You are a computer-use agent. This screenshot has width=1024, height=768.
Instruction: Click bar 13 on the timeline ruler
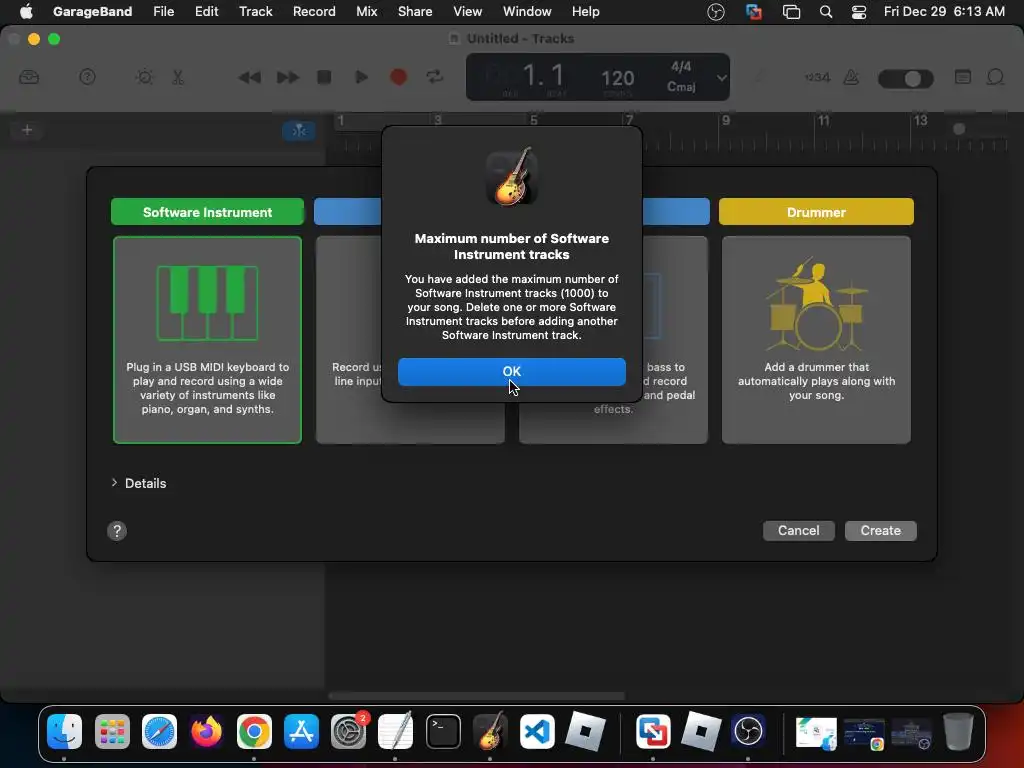coord(920,120)
